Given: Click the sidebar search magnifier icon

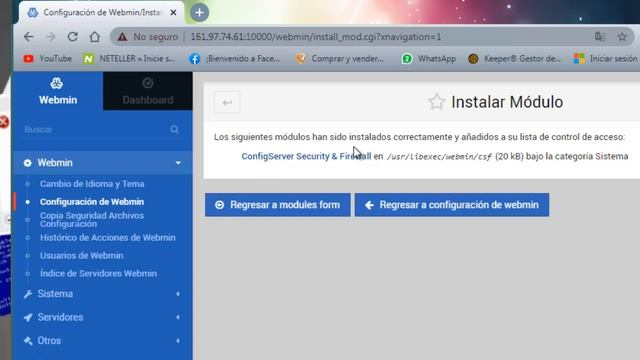Looking at the screenshot, I should [175, 129].
